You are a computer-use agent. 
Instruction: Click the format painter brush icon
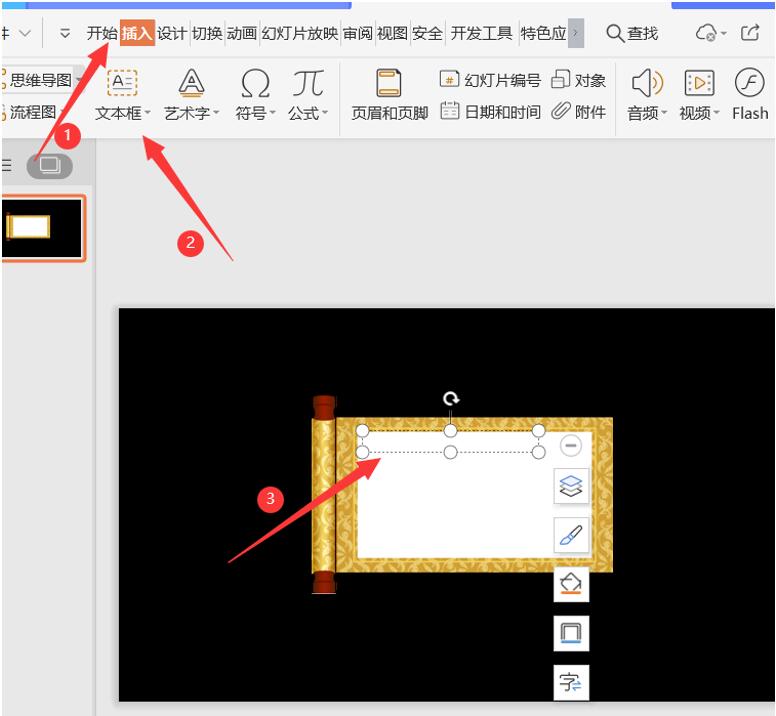[x=571, y=535]
